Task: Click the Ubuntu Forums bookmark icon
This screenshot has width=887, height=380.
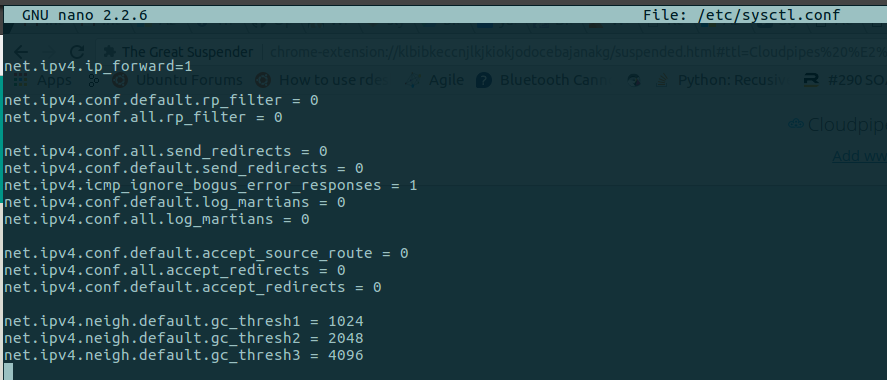Action: (119, 80)
